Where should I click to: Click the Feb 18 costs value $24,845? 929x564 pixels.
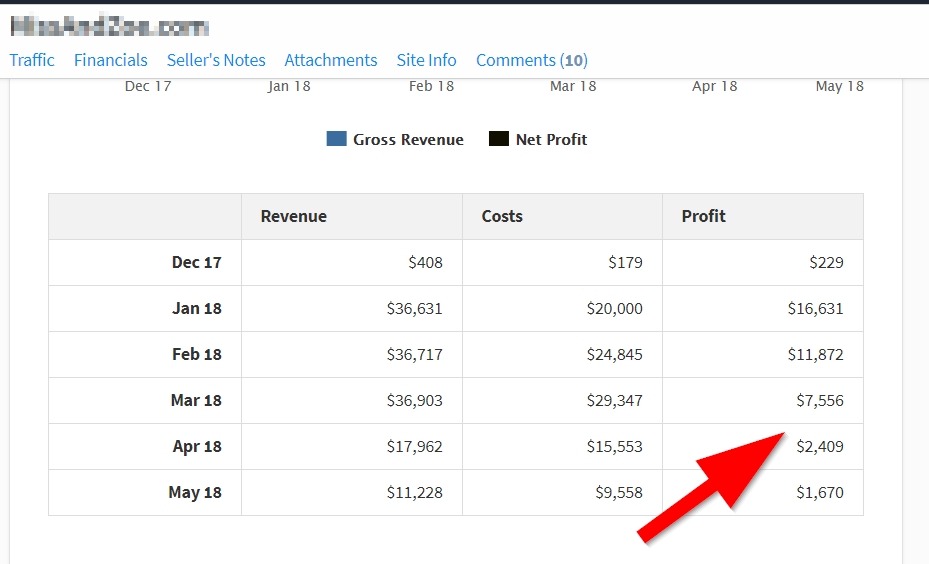[x=614, y=354]
